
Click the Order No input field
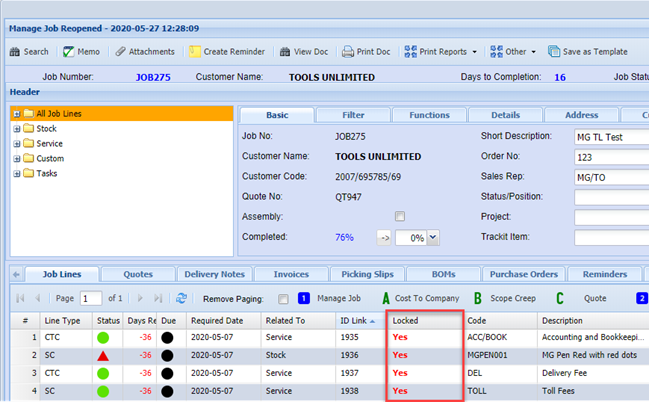[x=611, y=157]
